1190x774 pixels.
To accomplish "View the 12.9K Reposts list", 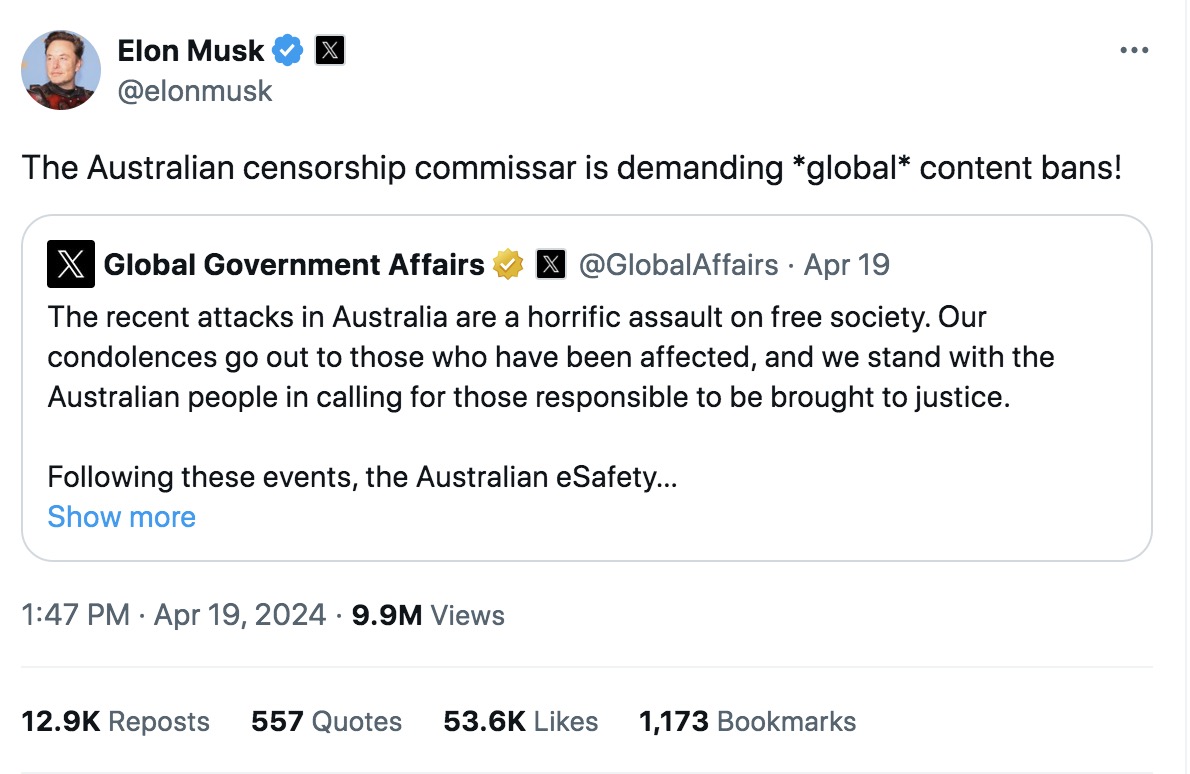I will 116,721.
